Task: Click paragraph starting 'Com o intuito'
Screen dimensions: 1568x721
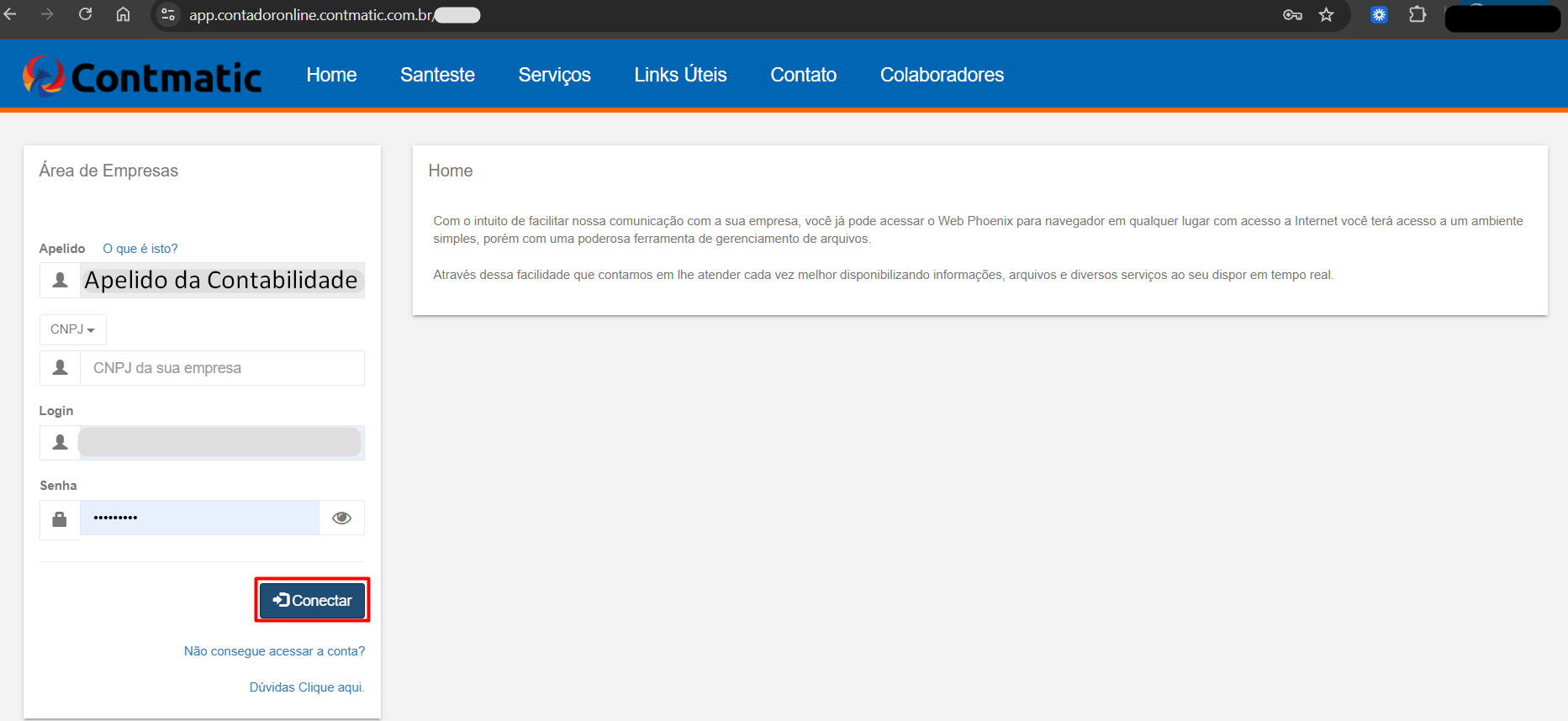Action: pos(978,229)
